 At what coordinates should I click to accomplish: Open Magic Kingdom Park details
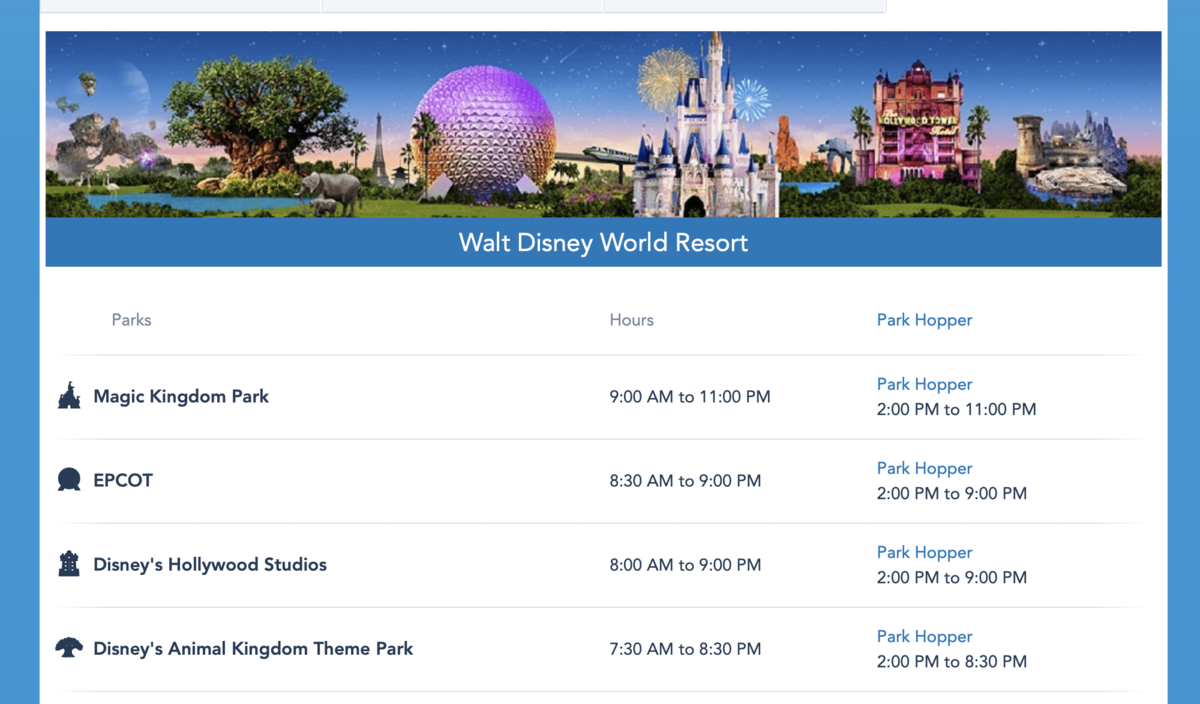[x=181, y=396]
